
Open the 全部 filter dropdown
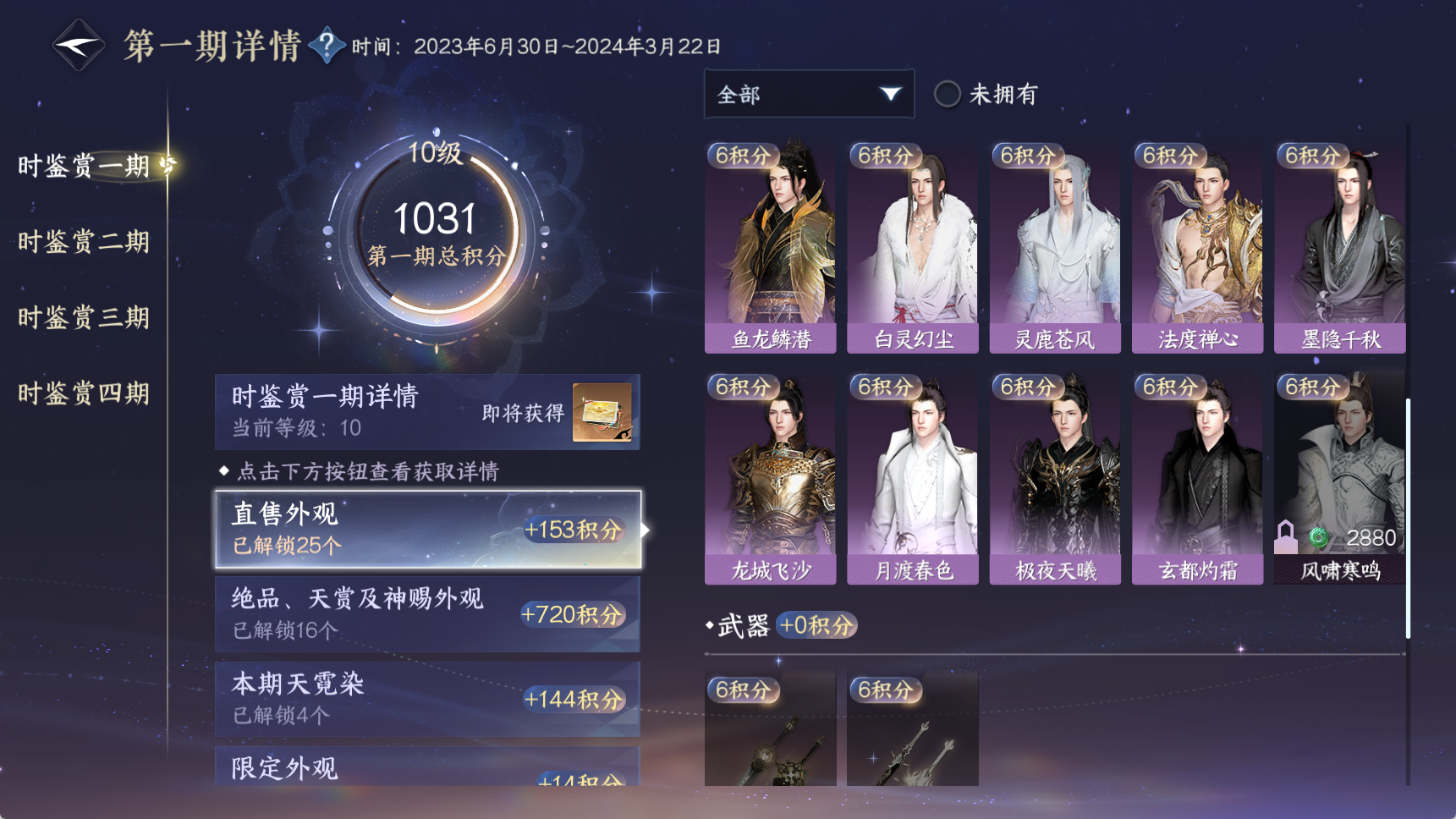click(x=809, y=94)
